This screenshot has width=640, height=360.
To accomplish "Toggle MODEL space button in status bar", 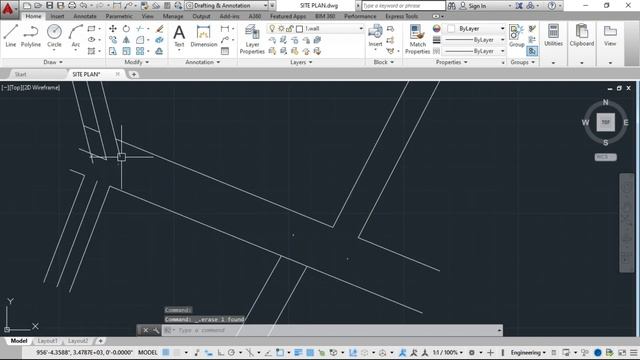I will click(147, 352).
